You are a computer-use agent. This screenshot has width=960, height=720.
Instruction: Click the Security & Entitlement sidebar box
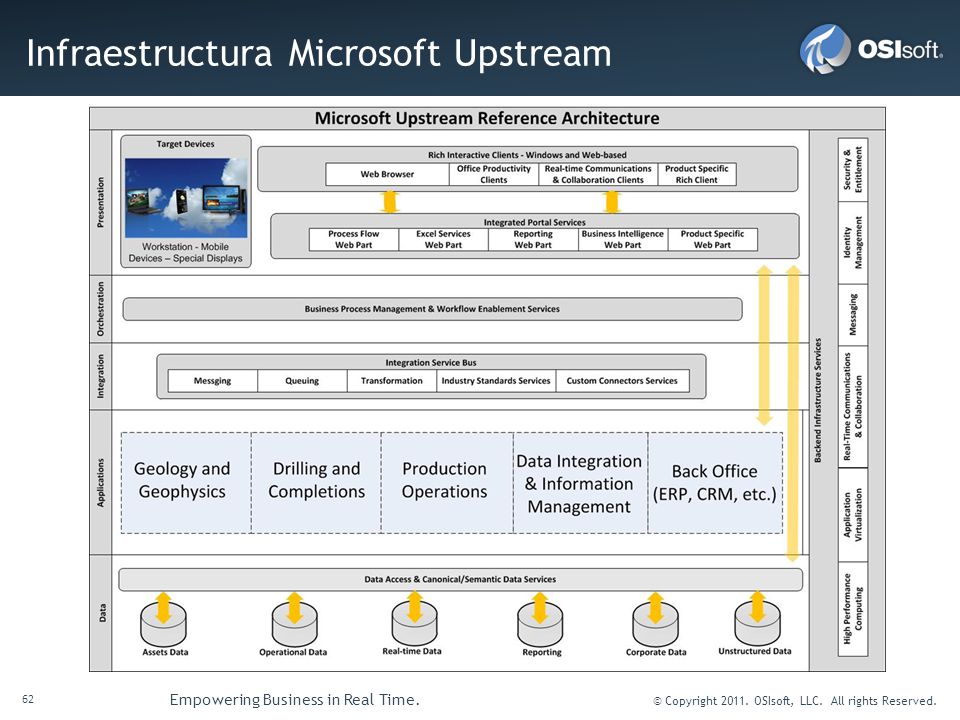(x=852, y=170)
